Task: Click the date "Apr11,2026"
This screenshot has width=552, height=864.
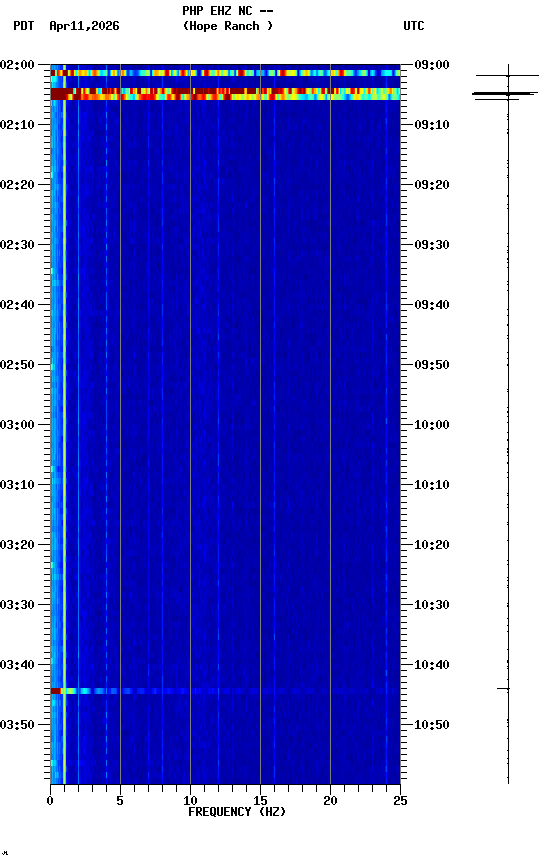Action: 84,26
